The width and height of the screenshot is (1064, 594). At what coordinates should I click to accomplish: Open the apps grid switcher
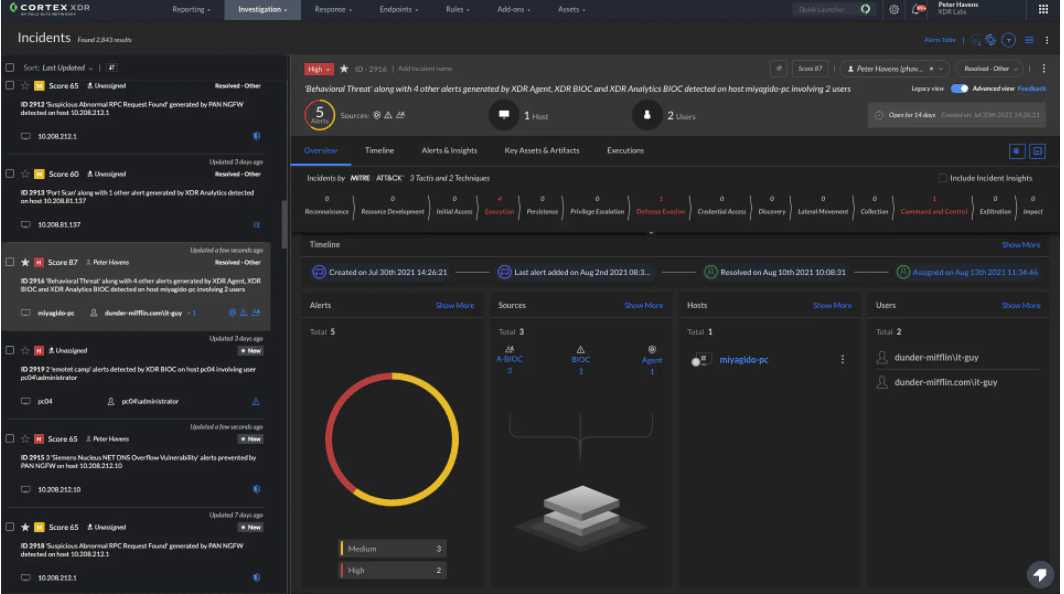[1043, 10]
